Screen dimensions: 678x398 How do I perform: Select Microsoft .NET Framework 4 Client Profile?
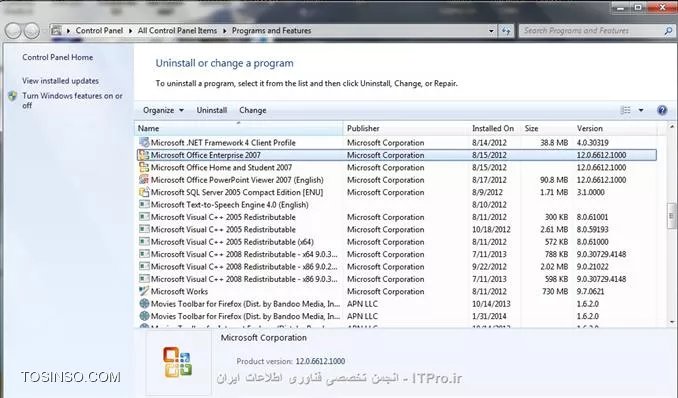[x=223, y=142]
